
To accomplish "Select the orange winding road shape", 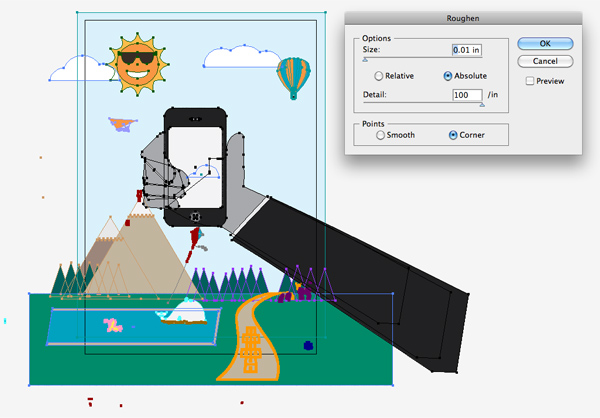I will (x=253, y=337).
